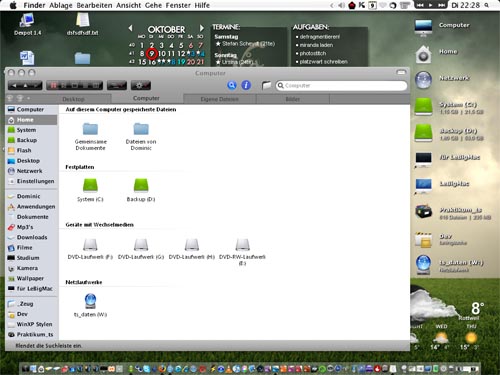Open the dsfsdfsdf.txt desktop file
500x375 pixels.
point(82,24)
